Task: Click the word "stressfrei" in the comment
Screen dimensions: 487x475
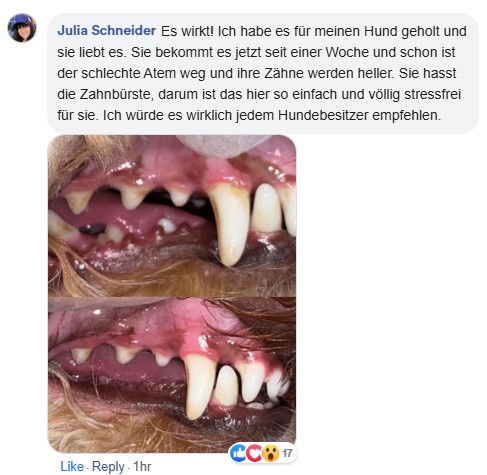Action: click(432, 94)
